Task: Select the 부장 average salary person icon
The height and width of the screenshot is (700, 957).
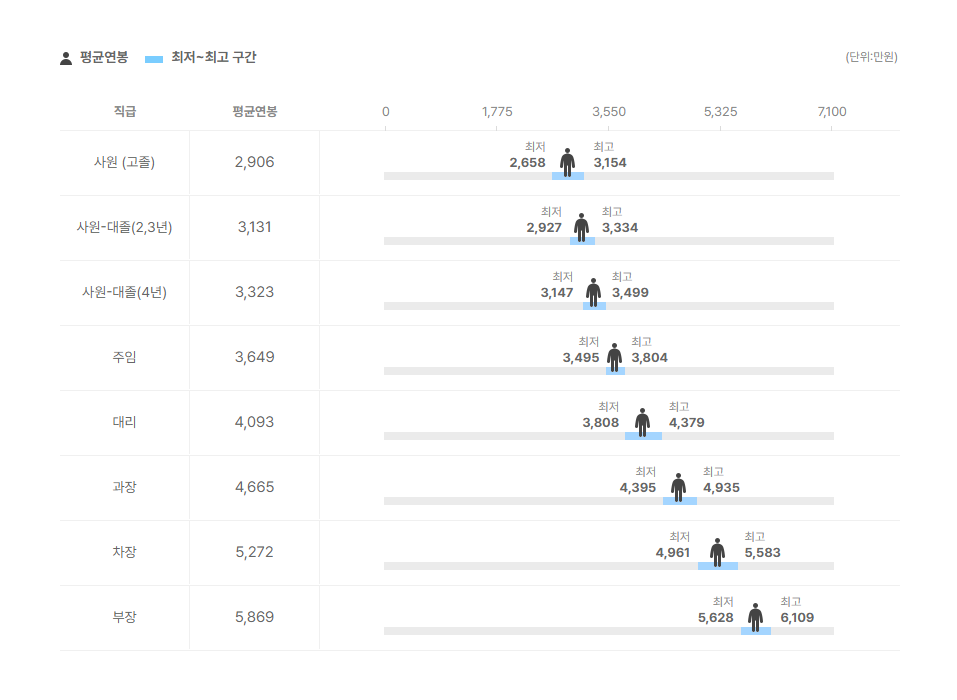Action: click(756, 618)
